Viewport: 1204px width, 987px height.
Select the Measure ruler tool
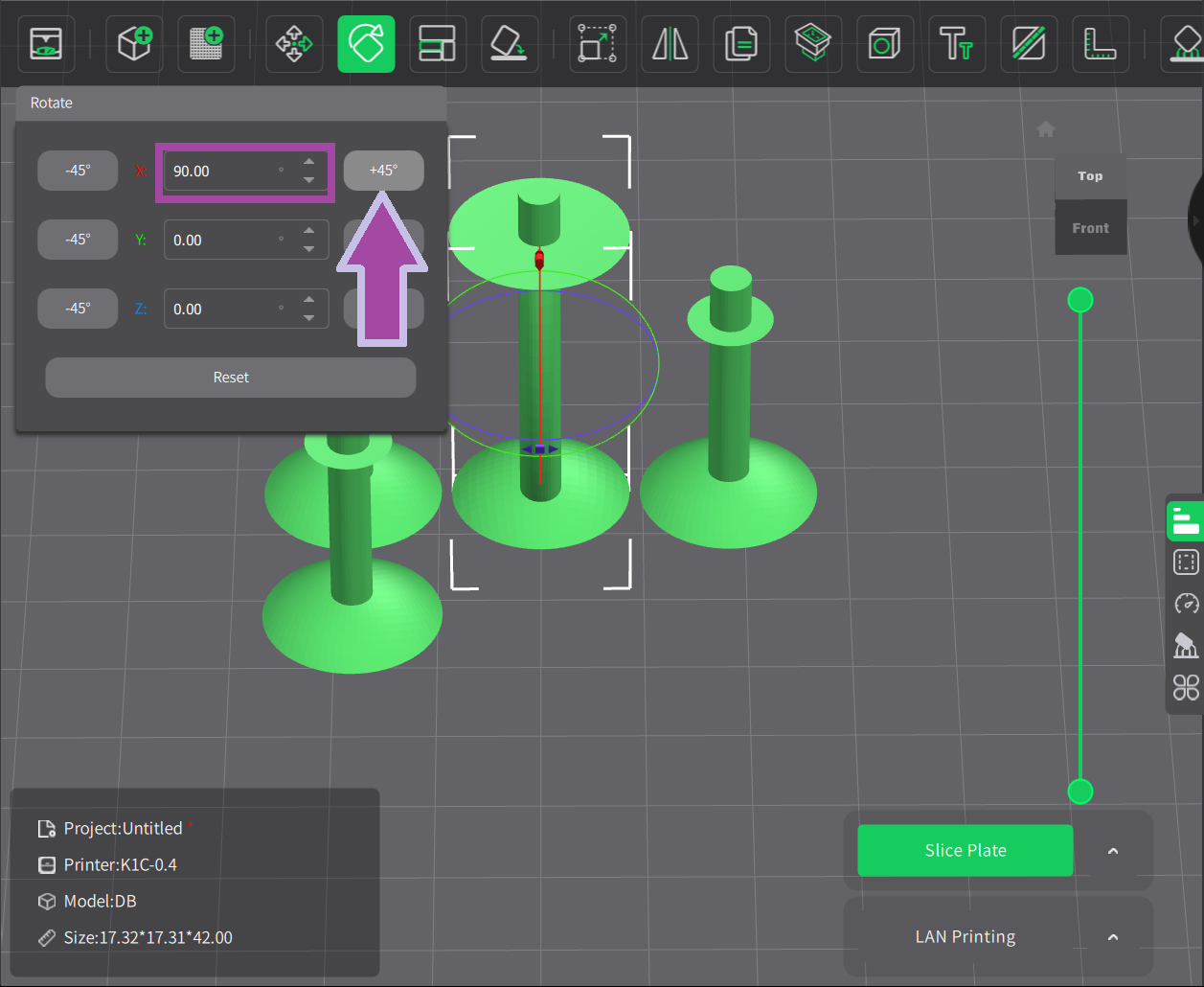1100,44
